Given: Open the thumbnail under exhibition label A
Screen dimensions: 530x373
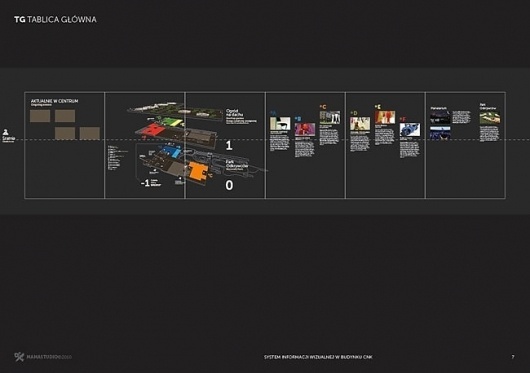Looking at the screenshot, I should pos(280,123).
